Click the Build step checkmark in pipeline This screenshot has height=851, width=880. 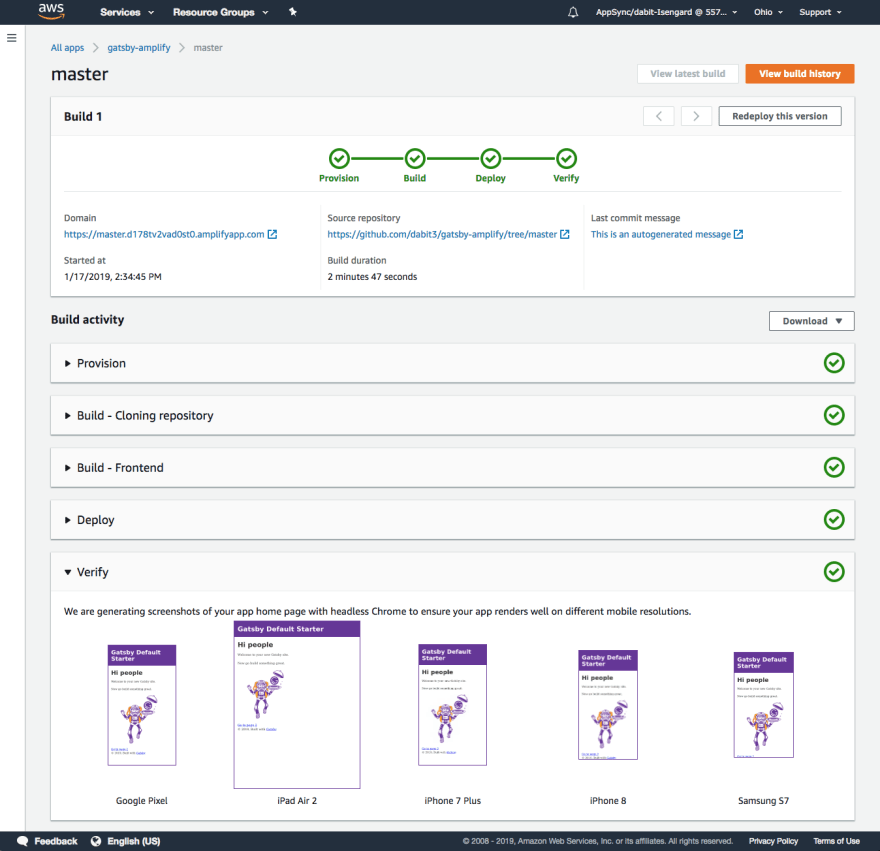click(x=415, y=158)
